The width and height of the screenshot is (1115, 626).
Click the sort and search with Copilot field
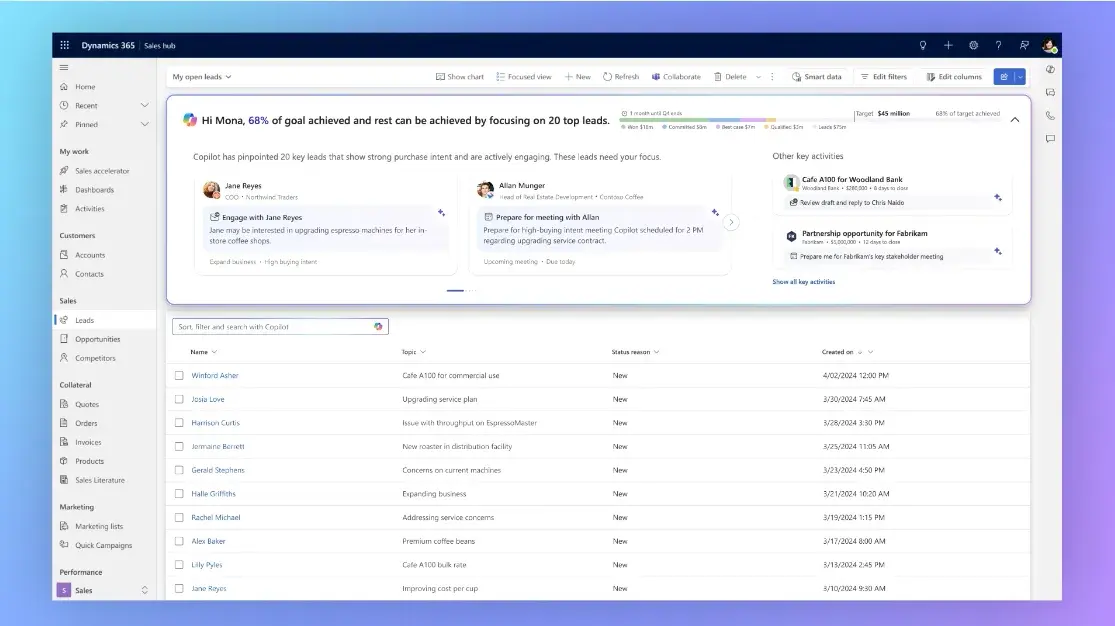[x=280, y=326]
